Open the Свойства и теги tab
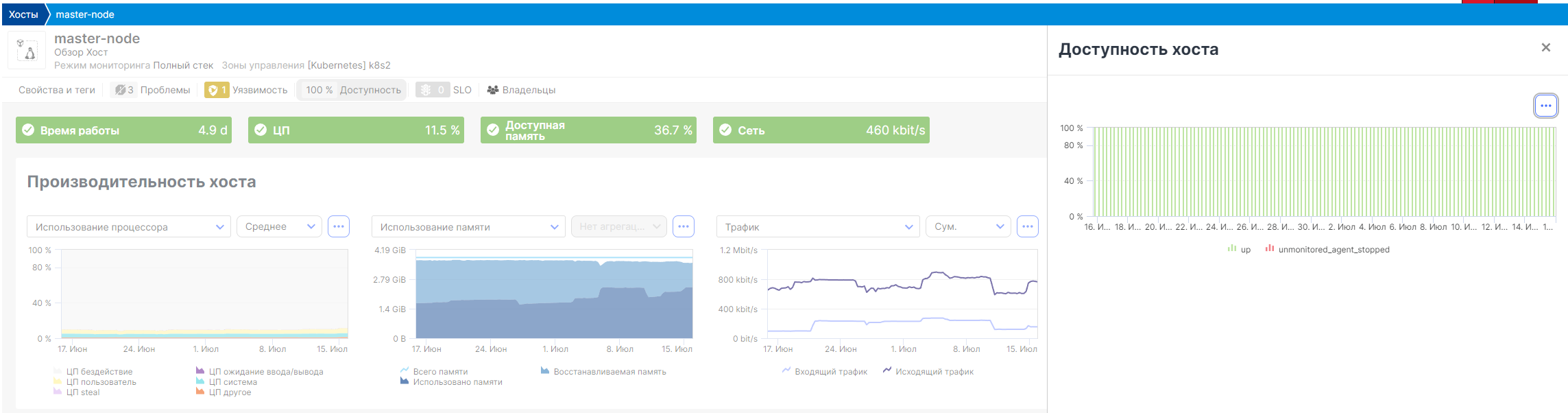Viewport: 1568px width, 413px height. click(57, 90)
